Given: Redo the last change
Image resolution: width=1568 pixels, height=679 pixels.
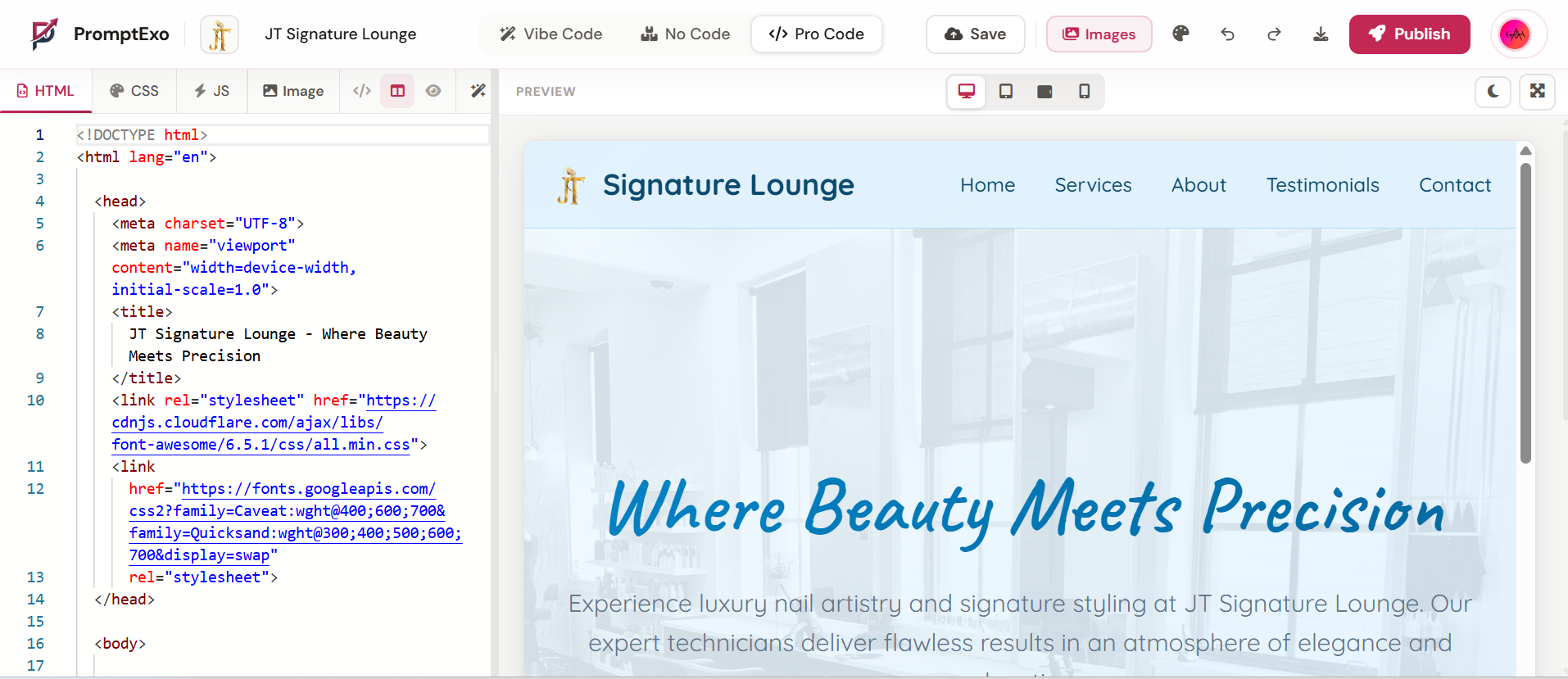Looking at the screenshot, I should tap(1274, 34).
